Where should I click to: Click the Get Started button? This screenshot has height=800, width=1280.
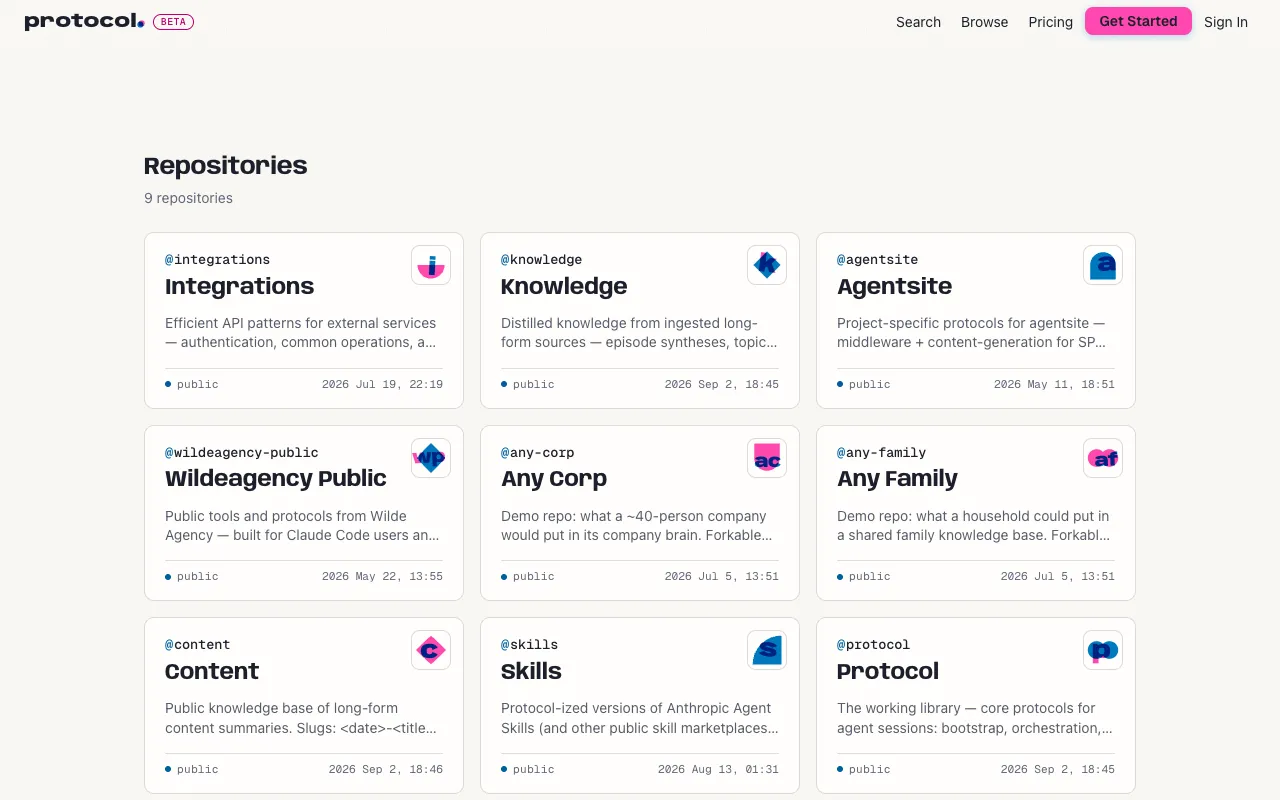pyautogui.click(x=1138, y=21)
